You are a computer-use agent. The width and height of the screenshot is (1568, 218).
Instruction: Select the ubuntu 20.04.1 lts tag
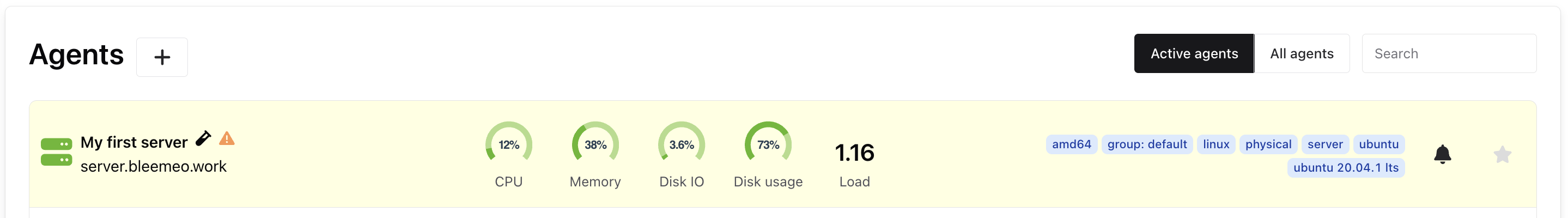click(x=1346, y=167)
